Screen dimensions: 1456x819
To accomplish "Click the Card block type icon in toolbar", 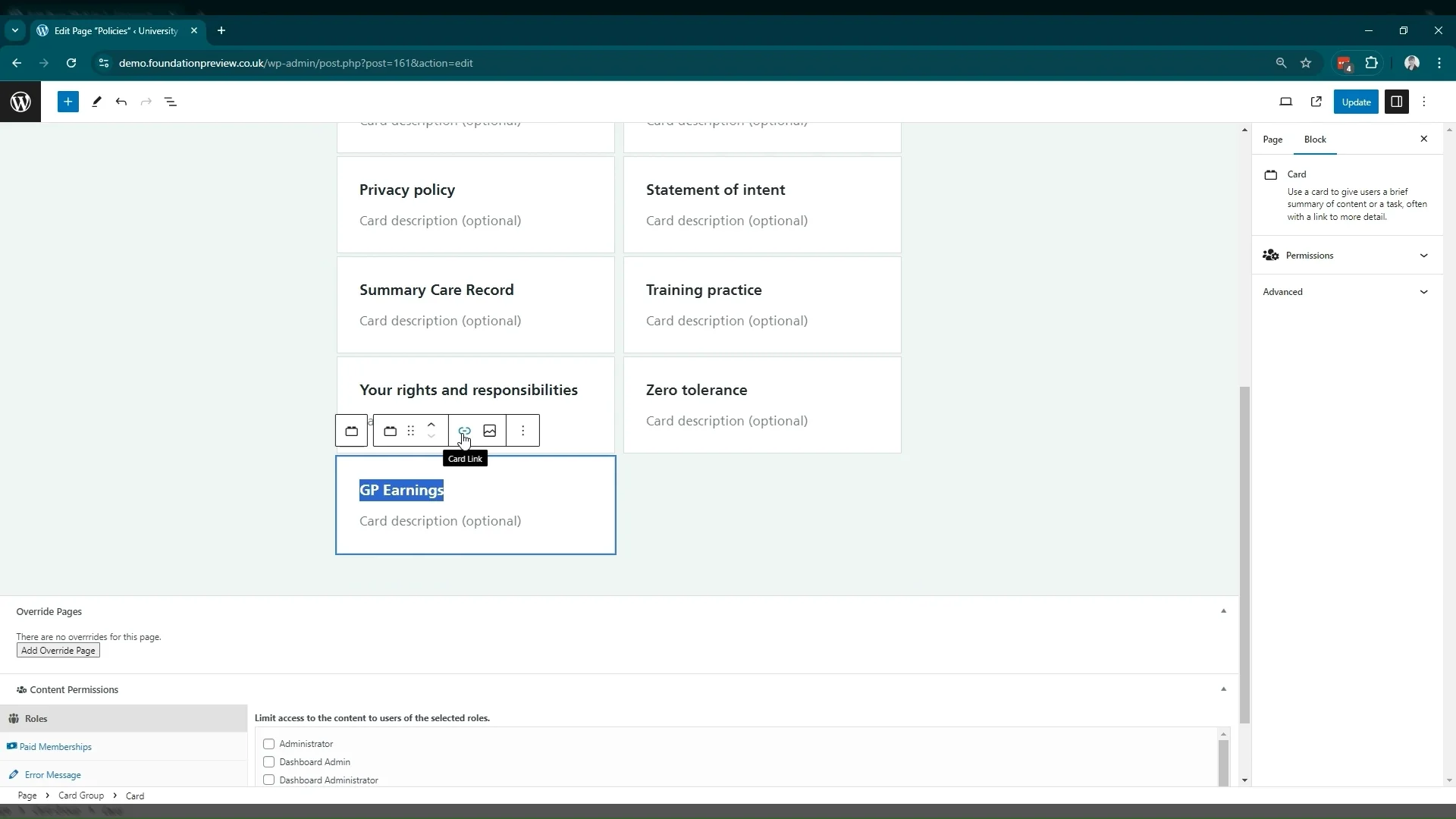I will tap(390, 431).
